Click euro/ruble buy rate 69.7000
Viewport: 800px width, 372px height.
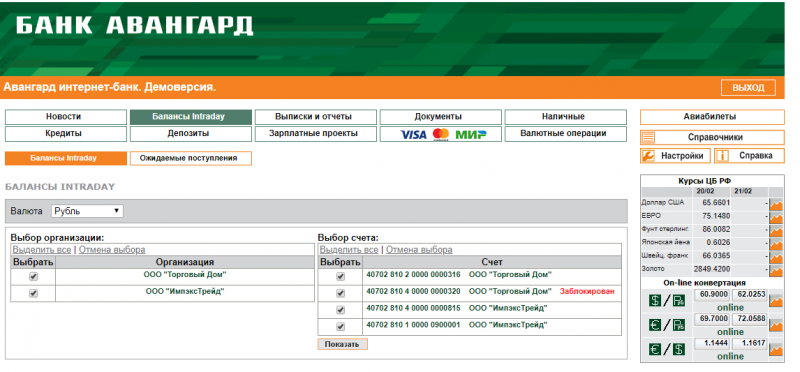[712, 319]
